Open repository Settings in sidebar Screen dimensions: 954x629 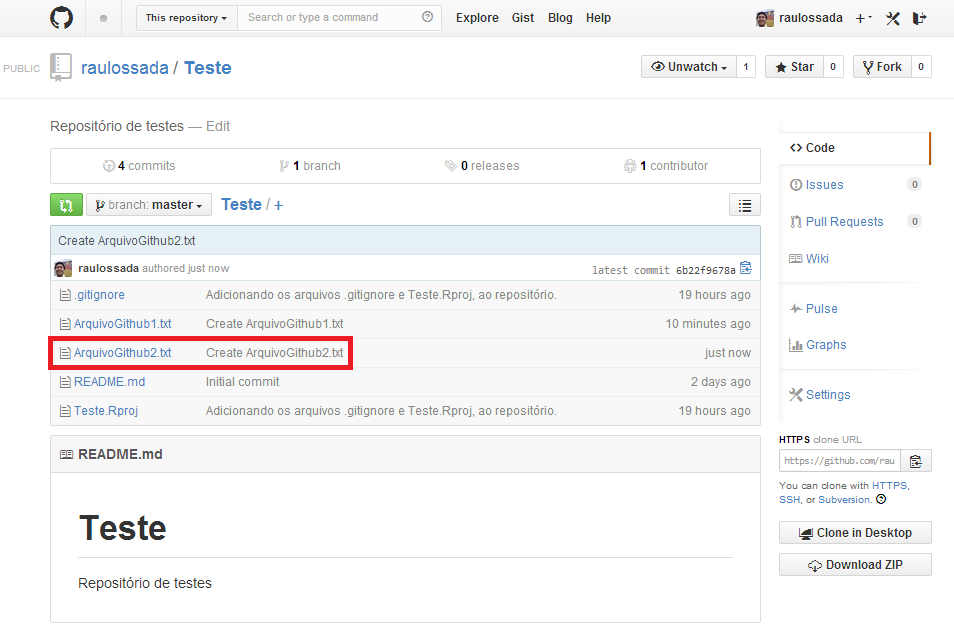(827, 395)
